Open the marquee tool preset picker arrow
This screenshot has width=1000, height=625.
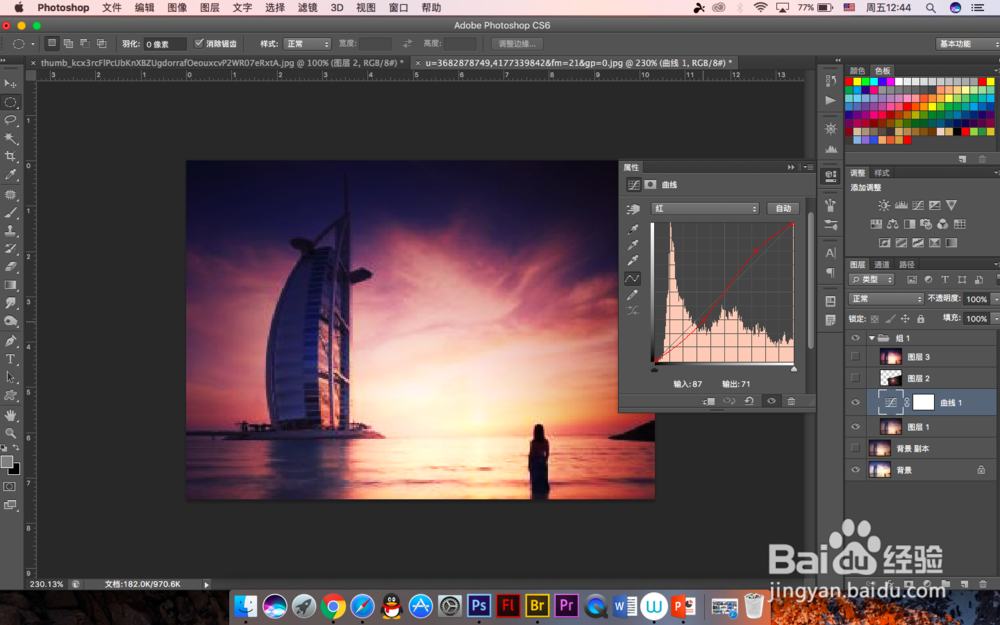(x=33, y=44)
